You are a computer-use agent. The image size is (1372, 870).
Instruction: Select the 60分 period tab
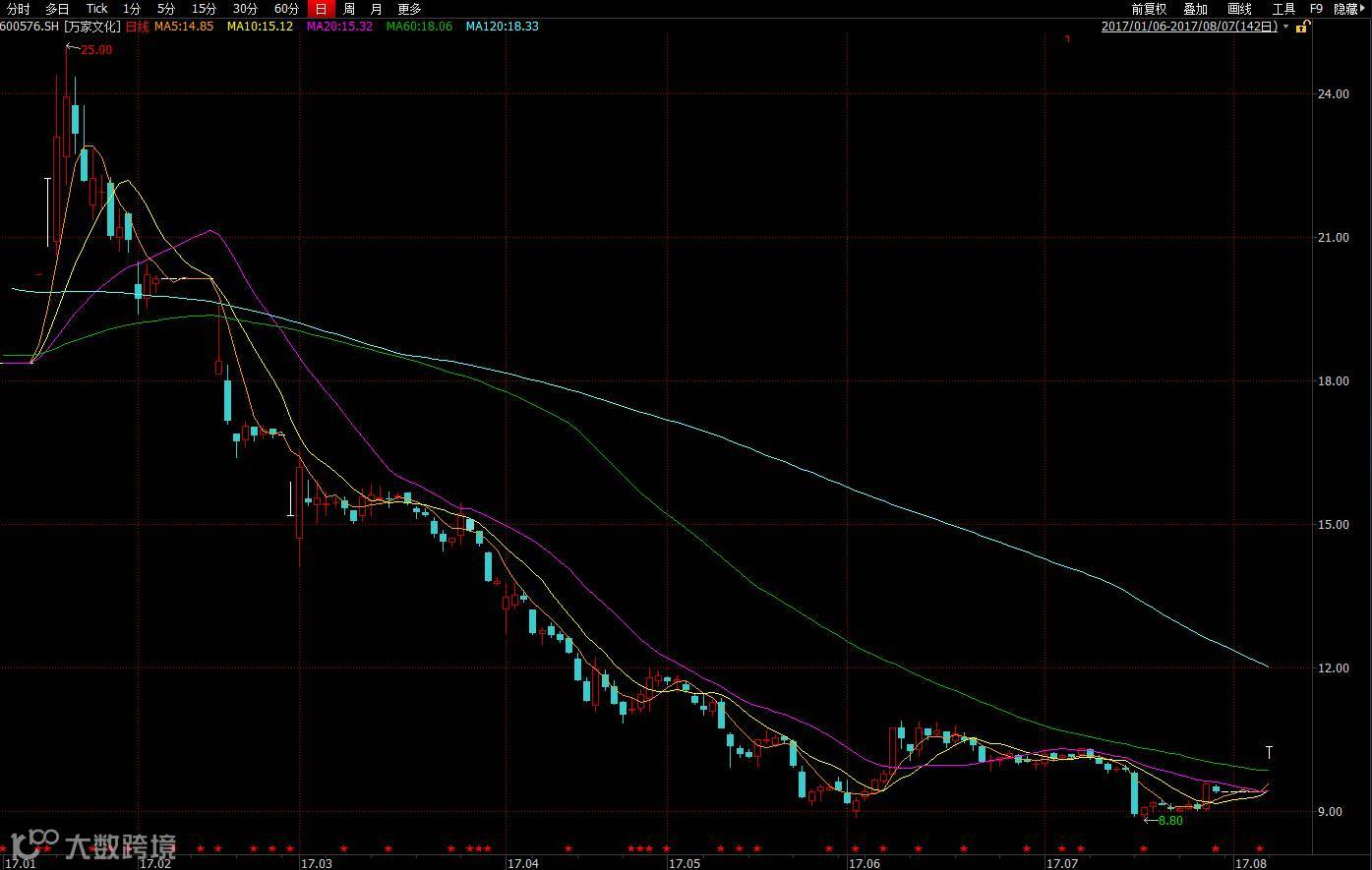pos(286,9)
